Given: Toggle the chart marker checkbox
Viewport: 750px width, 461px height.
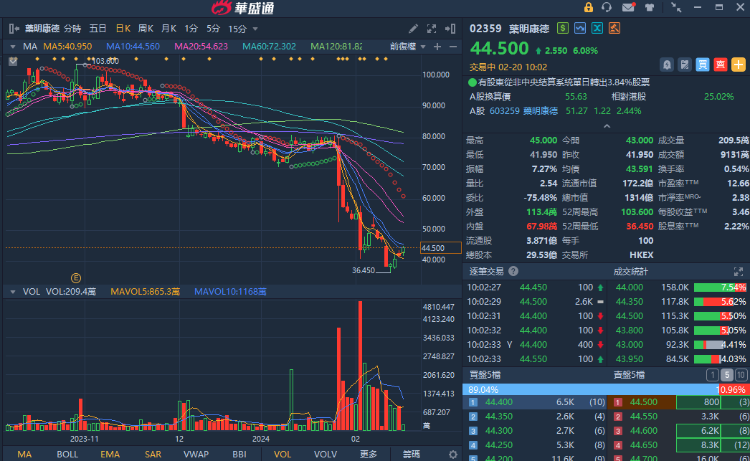Looking at the screenshot, I should click(x=13, y=61).
